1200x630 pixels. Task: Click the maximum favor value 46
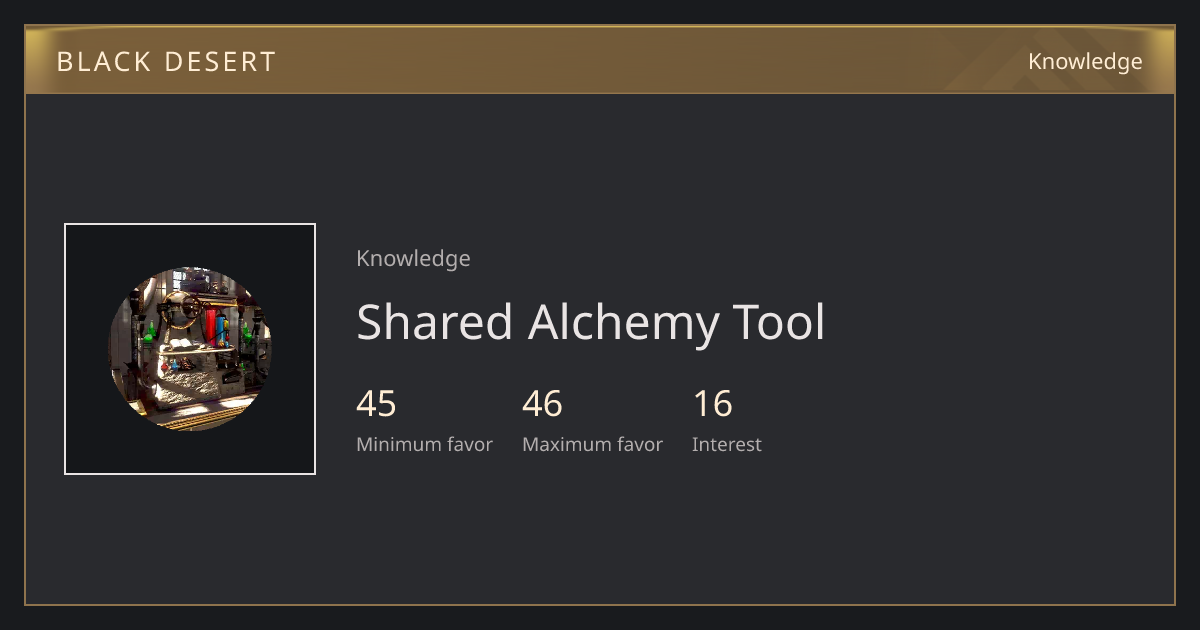(542, 404)
